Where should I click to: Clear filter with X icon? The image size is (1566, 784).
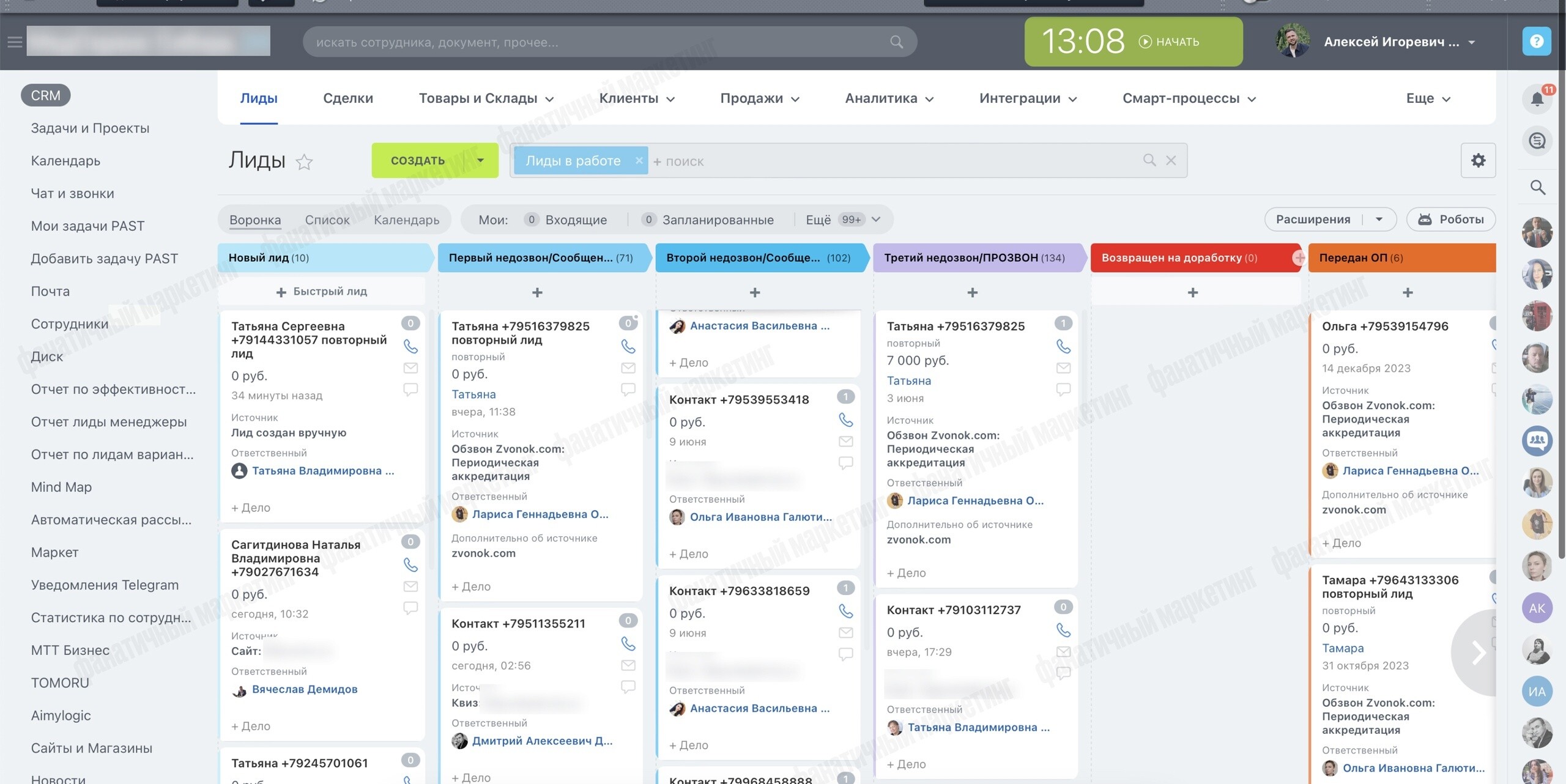point(1171,160)
